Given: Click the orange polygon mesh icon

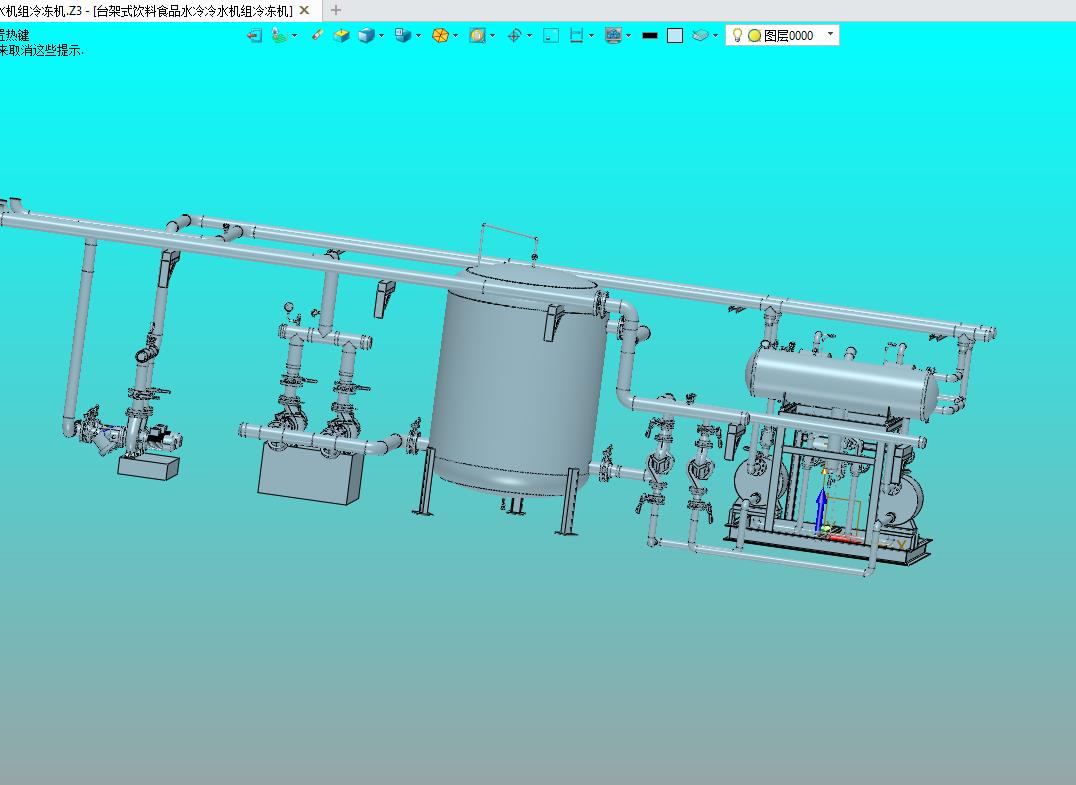Looking at the screenshot, I should [x=440, y=36].
